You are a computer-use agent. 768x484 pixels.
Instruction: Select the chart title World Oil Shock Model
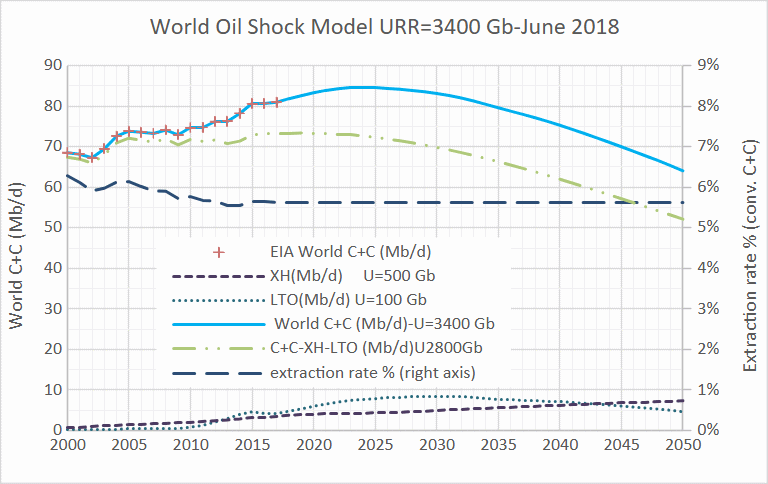384,26
